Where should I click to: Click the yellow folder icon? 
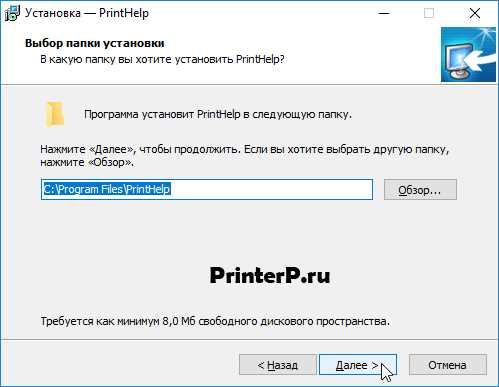click(54, 114)
